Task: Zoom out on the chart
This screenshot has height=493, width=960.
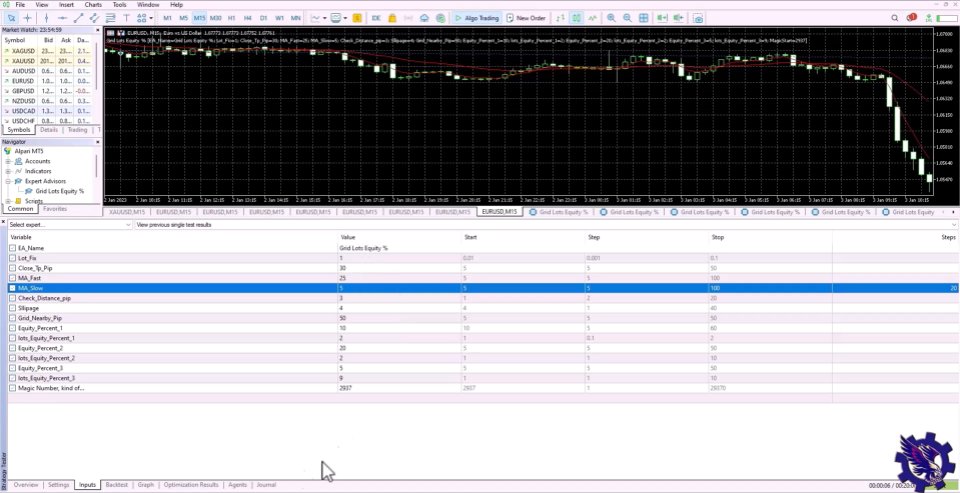Action: (x=627, y=18)
